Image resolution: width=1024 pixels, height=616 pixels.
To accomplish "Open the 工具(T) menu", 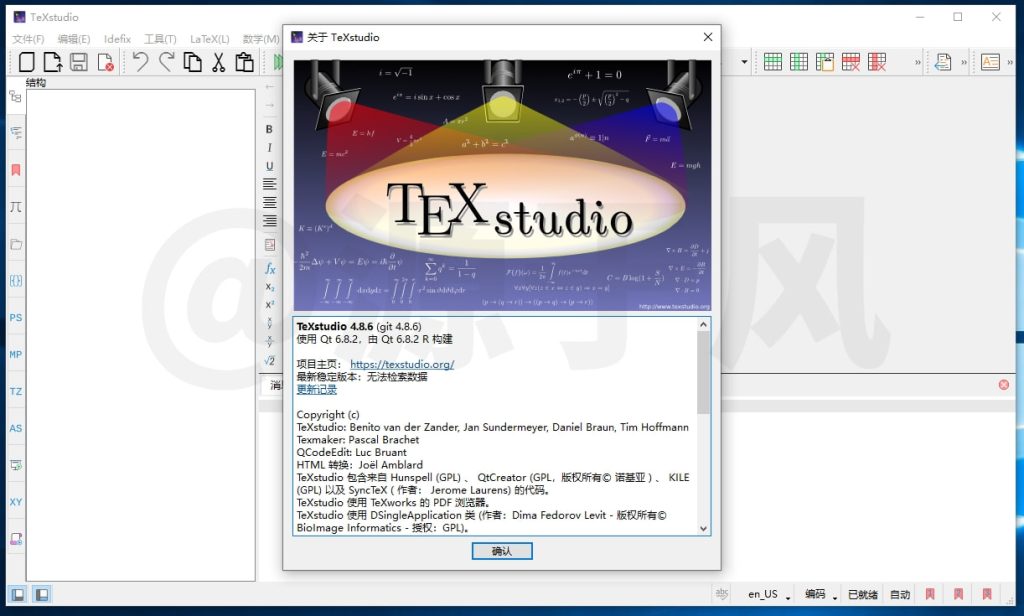I will pyautogui.click(x=160, y=39).
